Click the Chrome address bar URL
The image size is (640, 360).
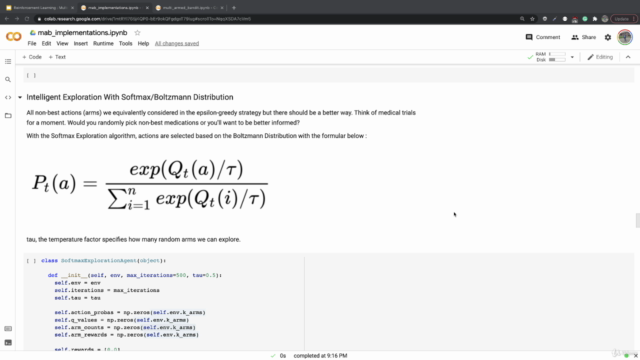(x=147, y=19)
